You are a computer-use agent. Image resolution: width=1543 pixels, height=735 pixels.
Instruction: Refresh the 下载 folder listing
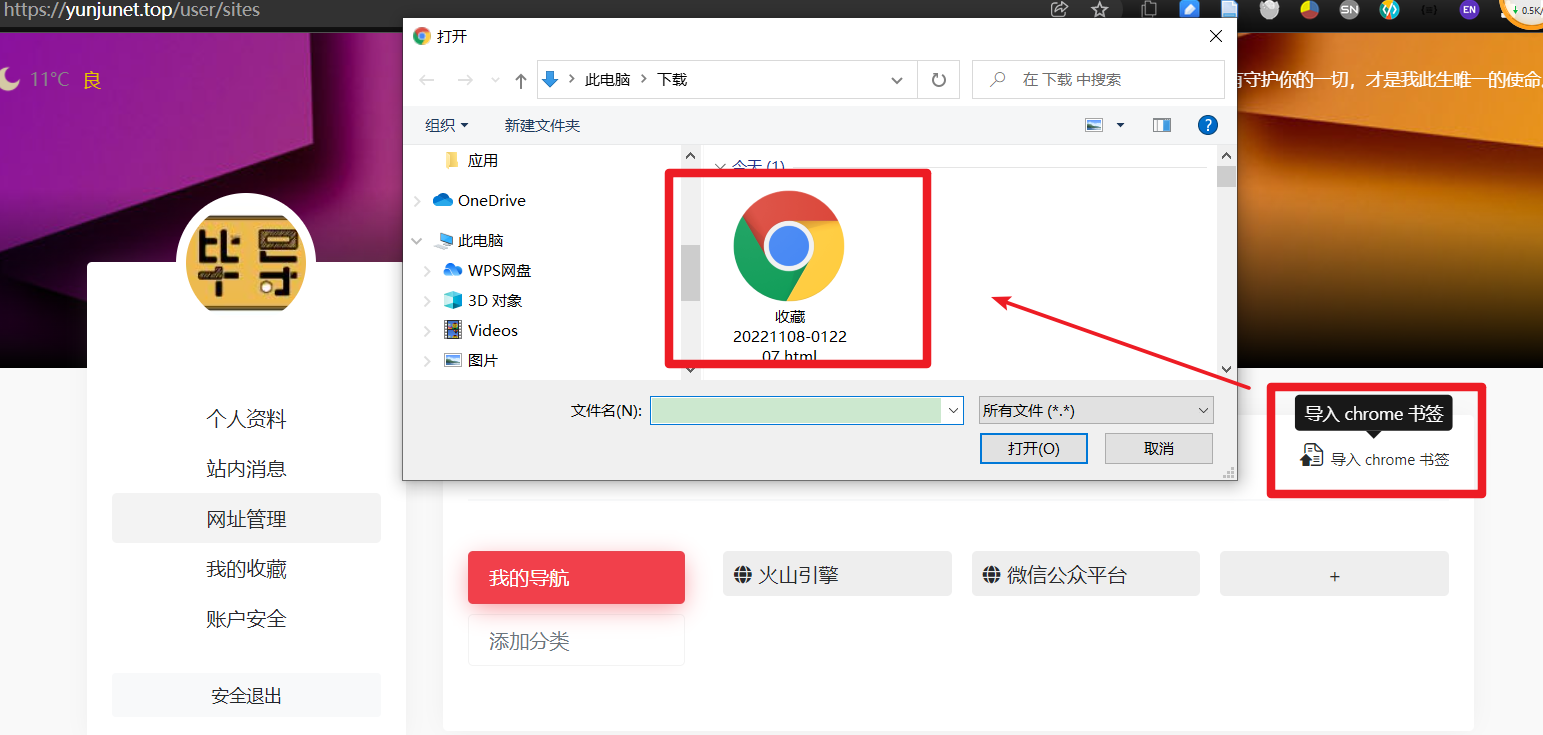(x=938, y=80)
